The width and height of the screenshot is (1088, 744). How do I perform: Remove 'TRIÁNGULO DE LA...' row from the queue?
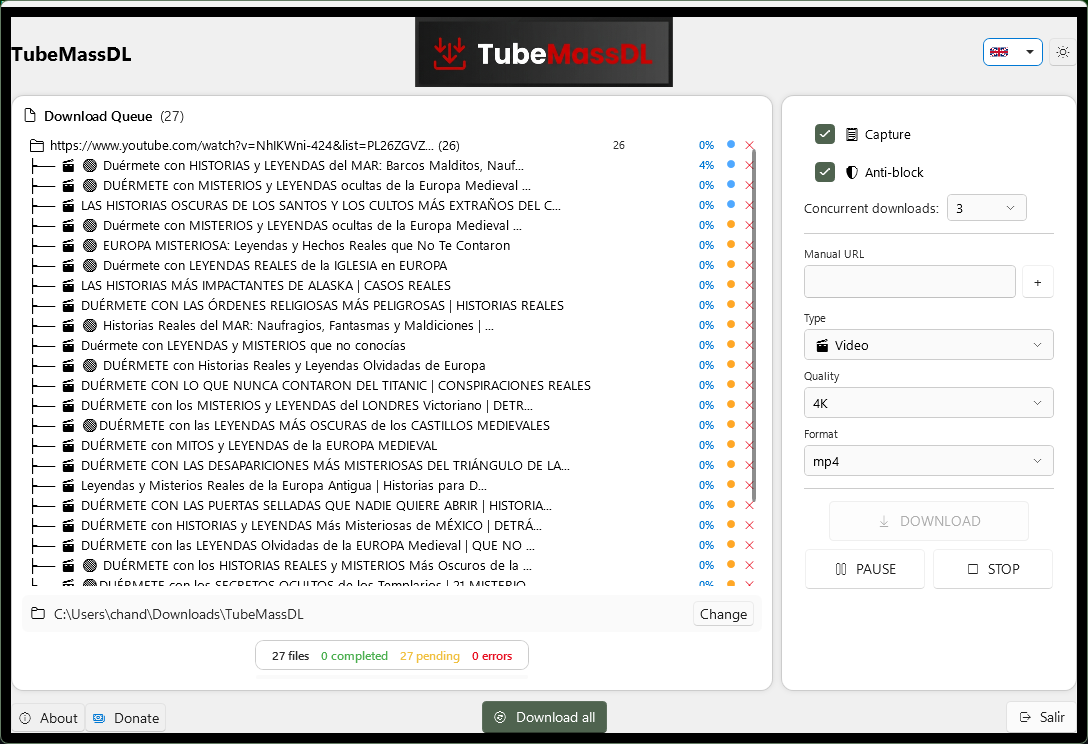click(749, 466)
